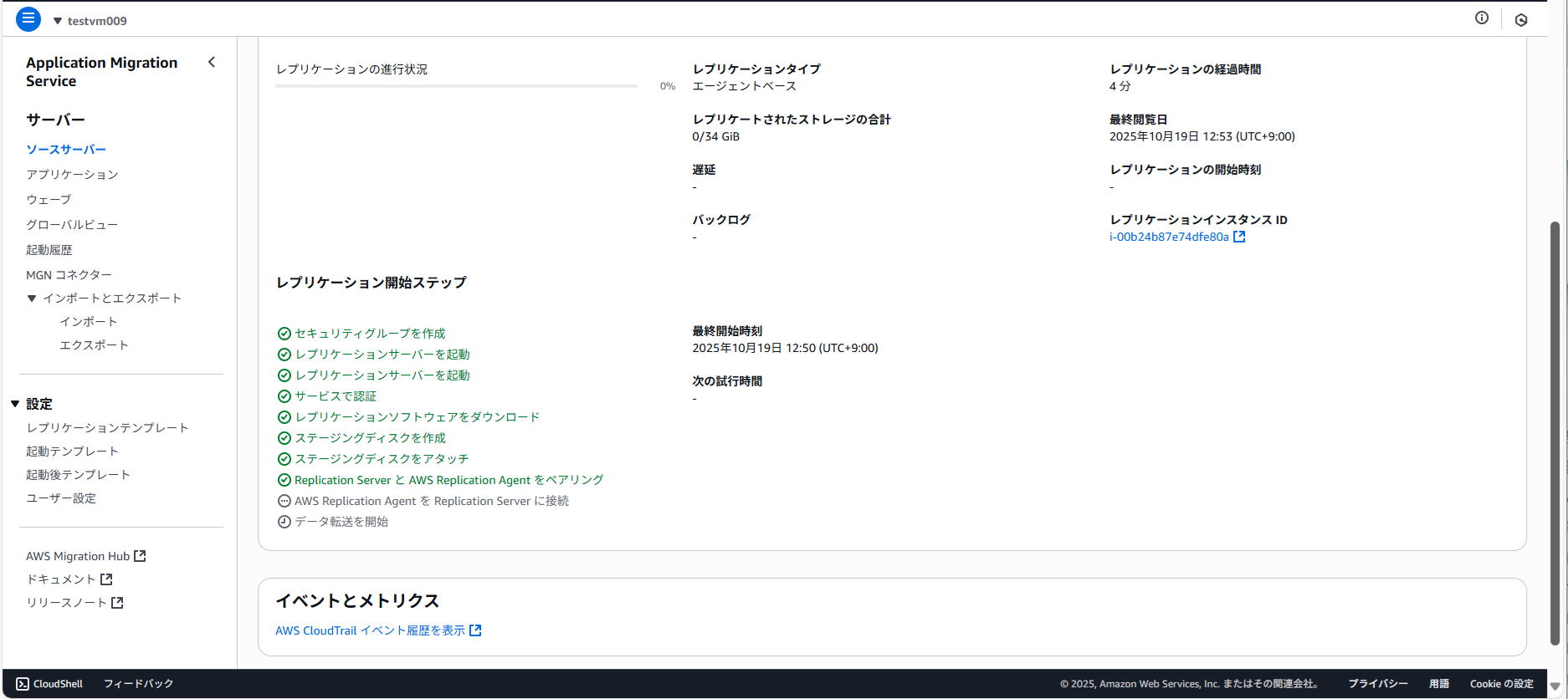The image size is (1568, 699).
Task: Click ドキュメント external link icon
Action: pos(106,579)
